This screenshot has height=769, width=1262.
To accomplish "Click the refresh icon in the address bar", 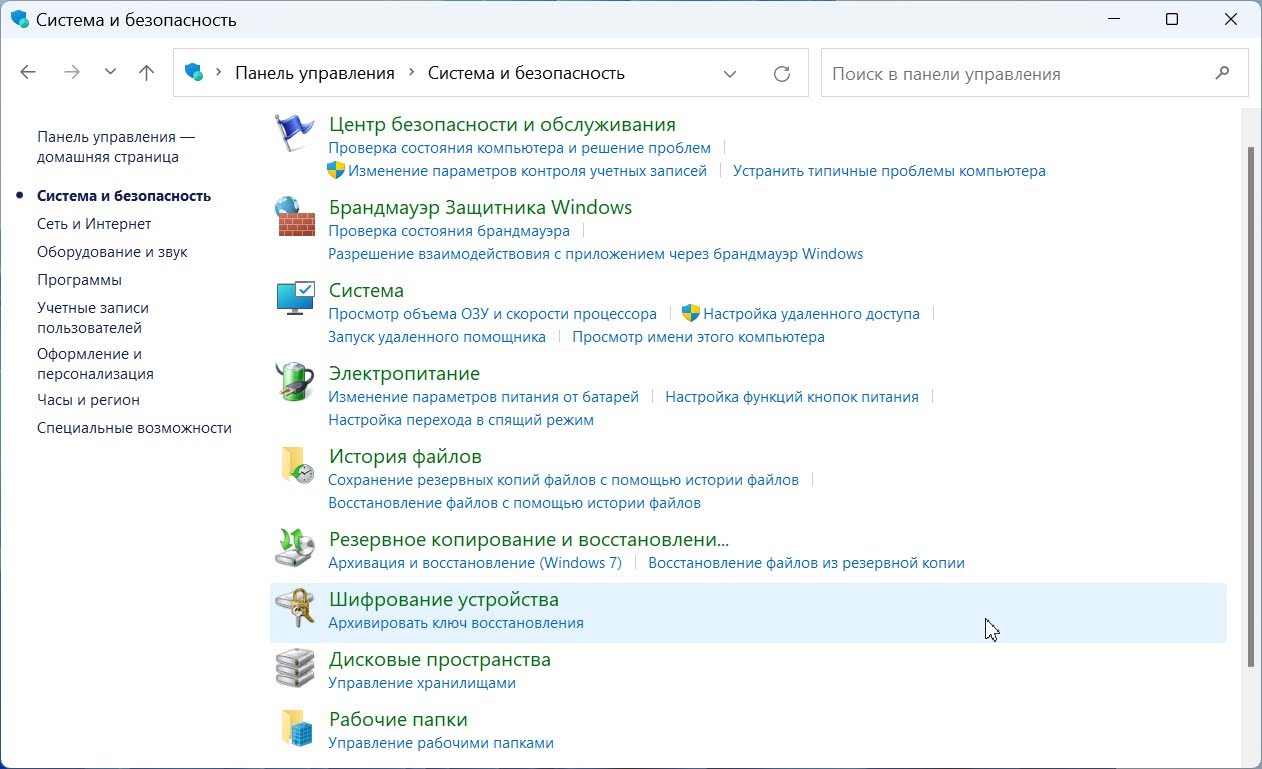I will click(x=782, y=72).
